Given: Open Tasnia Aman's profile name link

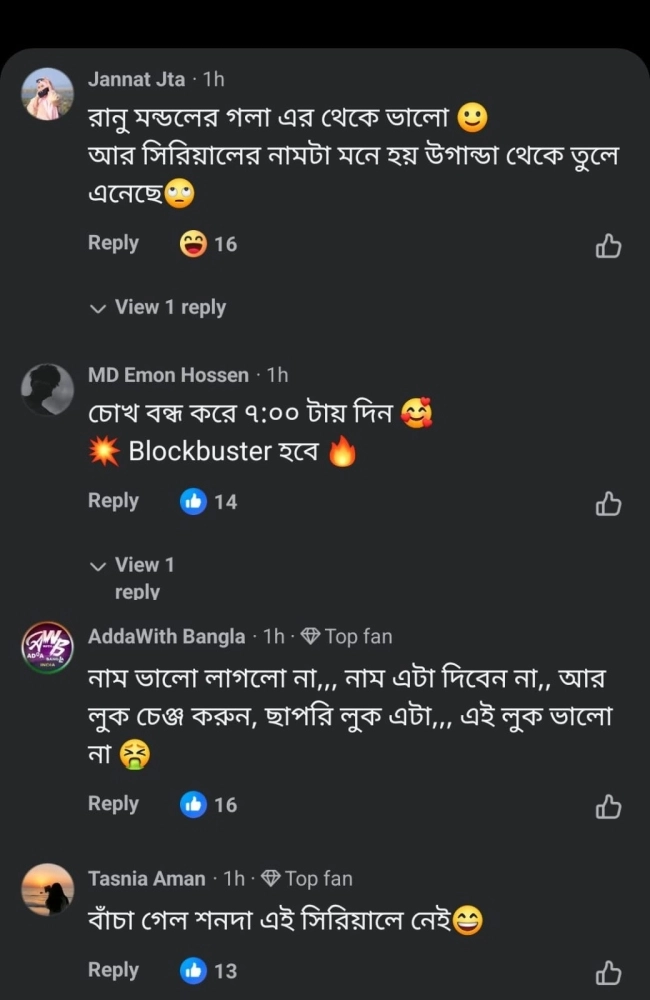Looking at the screenshot, I should coord(146,879).
